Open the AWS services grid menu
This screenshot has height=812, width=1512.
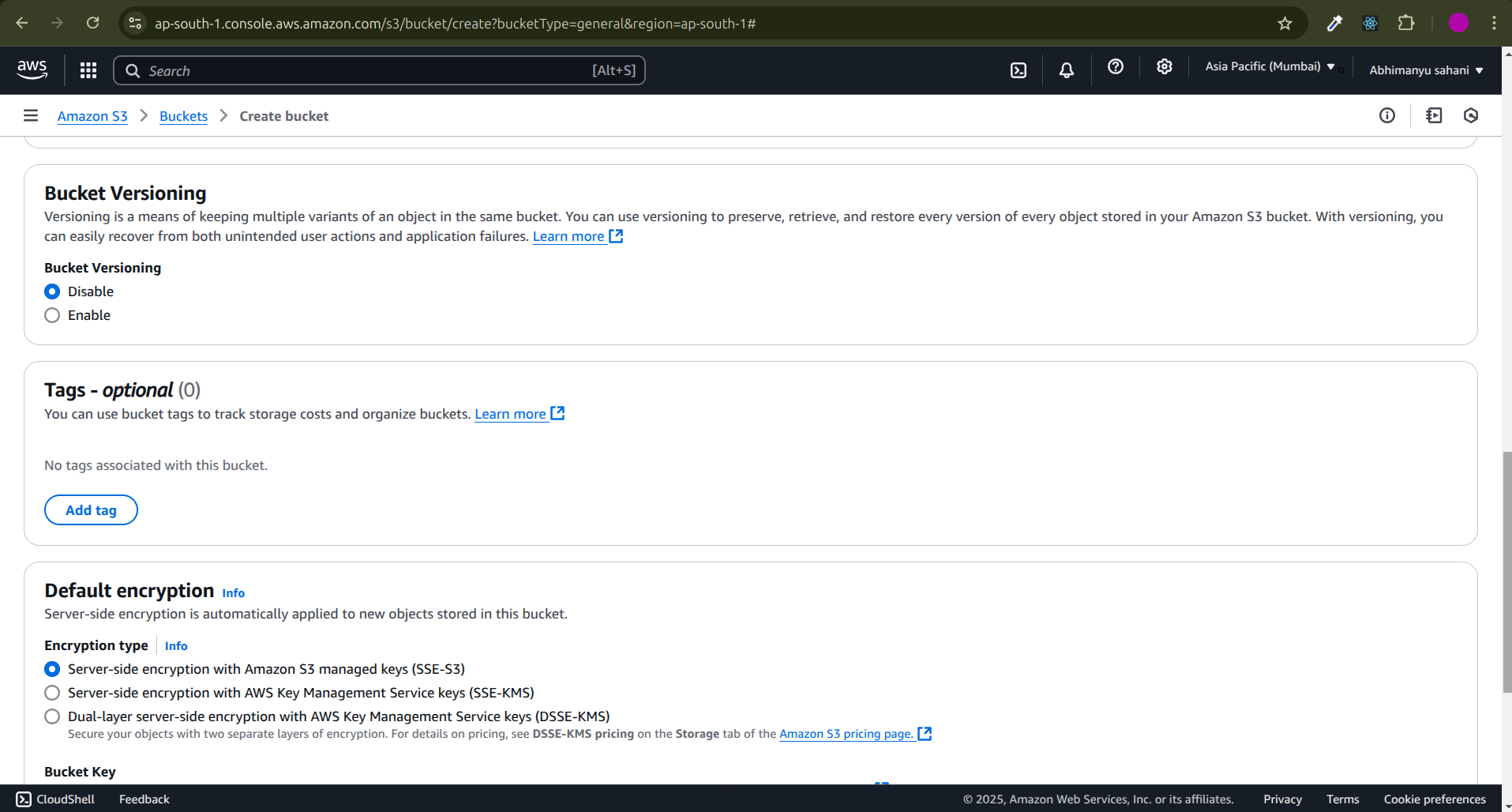pyautogui.click(x=88, y=70)
